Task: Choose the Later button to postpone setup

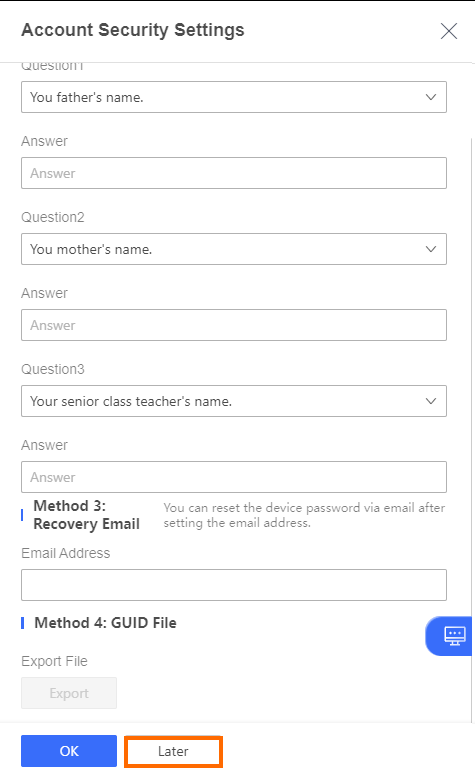Action: [173, 751]
